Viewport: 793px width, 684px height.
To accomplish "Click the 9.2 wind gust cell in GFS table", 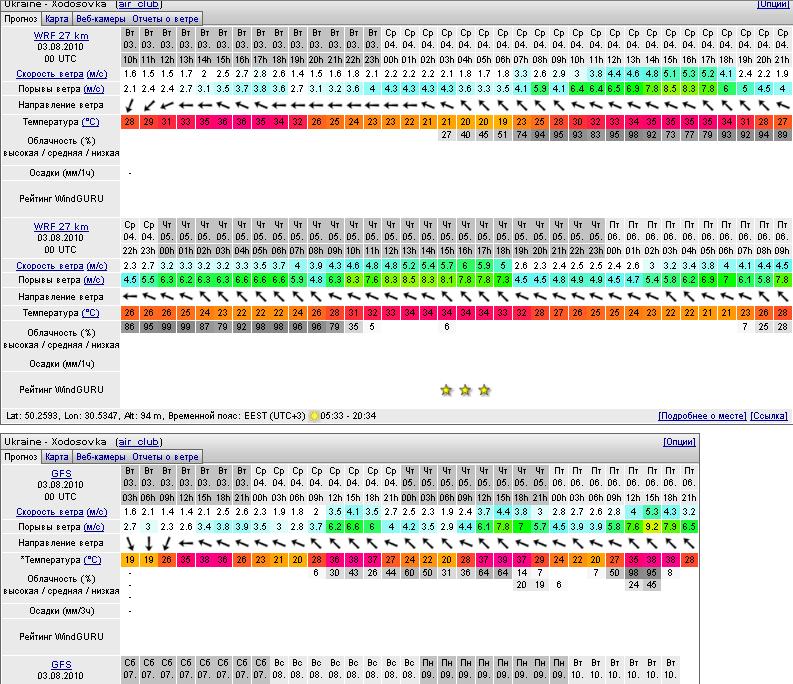I will tap(651, 526).
